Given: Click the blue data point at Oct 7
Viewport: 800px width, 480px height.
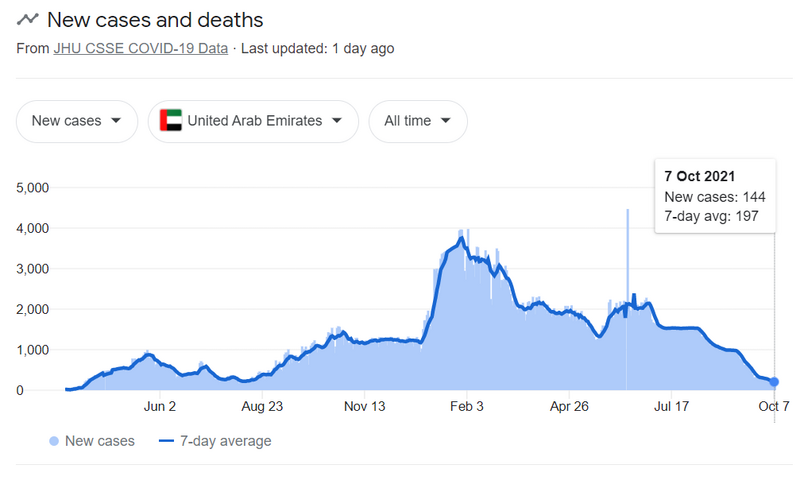Looking at the screenshot, I should [x=774, y=382].
